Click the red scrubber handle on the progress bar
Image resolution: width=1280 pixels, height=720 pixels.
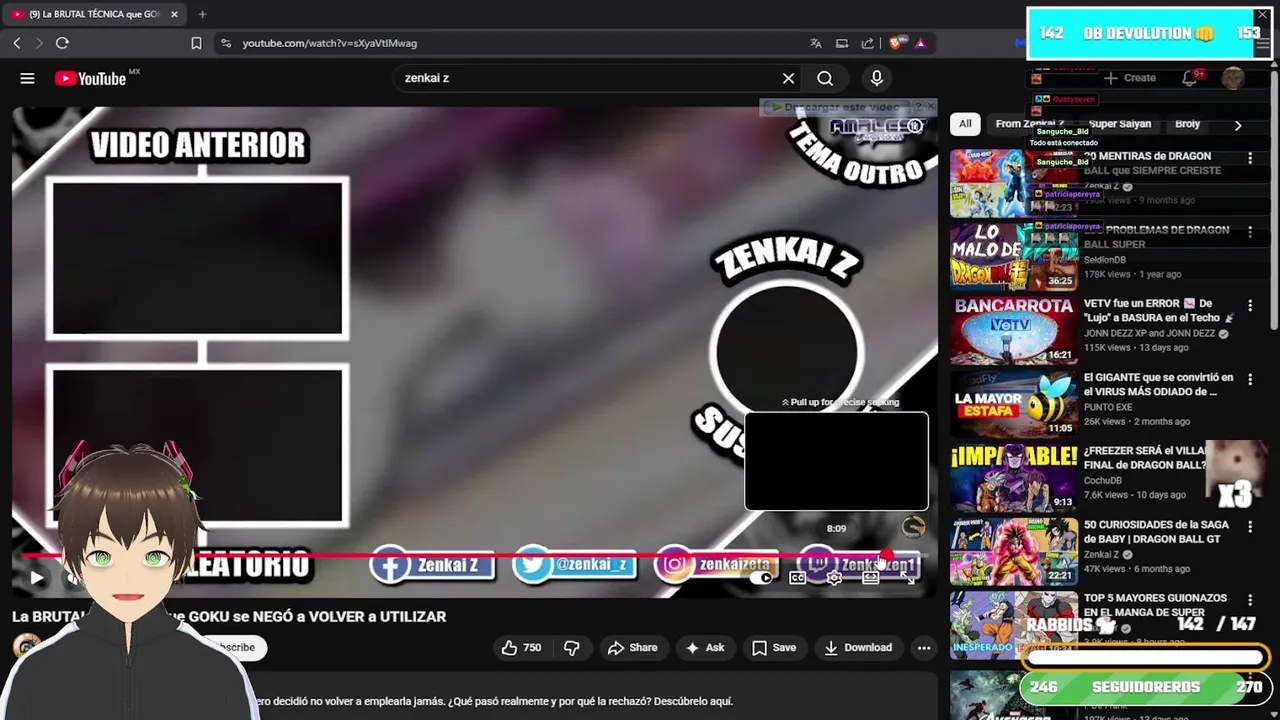[x=886, y=555]
